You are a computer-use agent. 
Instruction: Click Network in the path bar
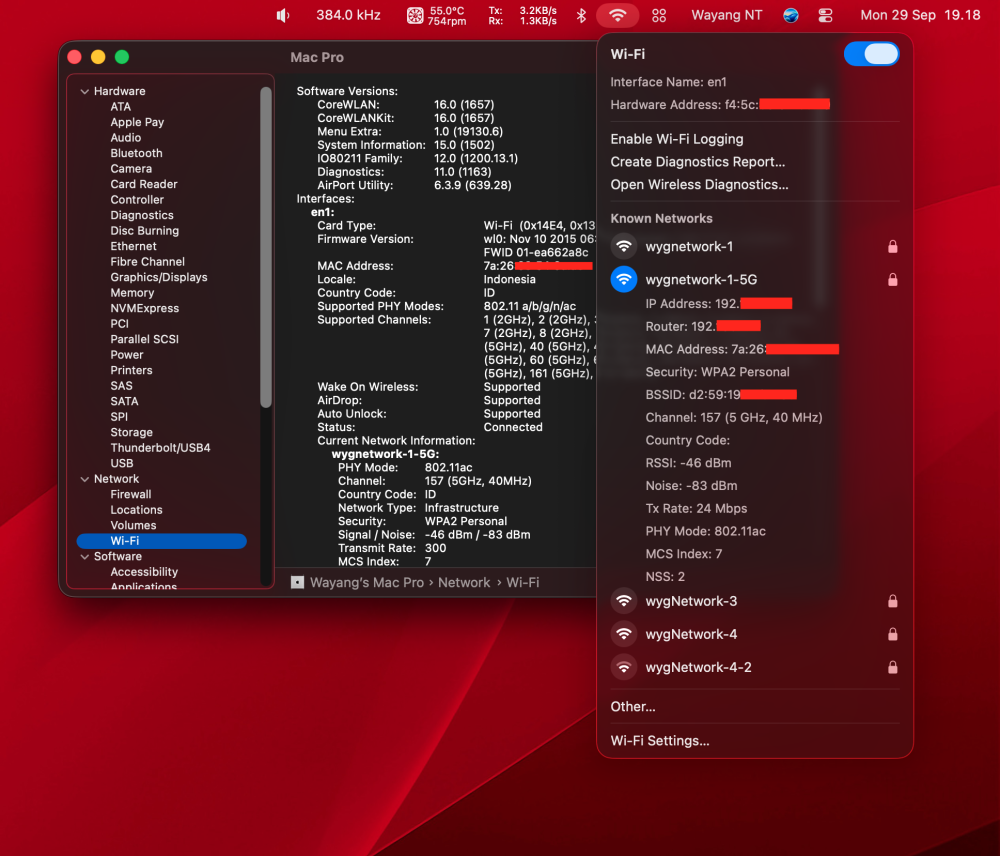pyautogui.click(x=464, y=582)
